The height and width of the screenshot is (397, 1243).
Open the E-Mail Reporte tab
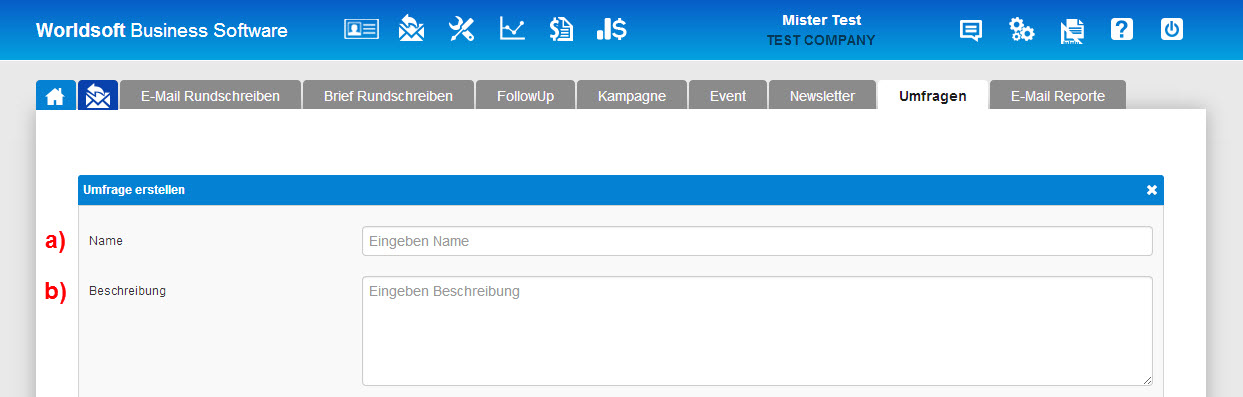(x=1058, y=96)
